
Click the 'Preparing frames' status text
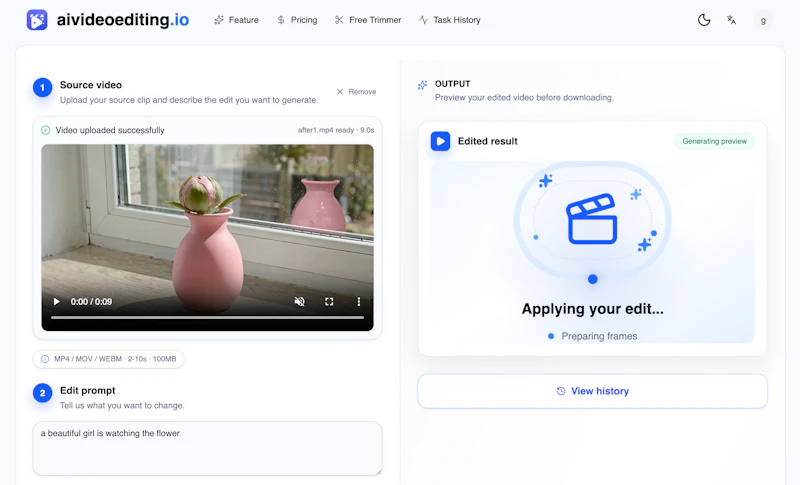tap(599, 336)
